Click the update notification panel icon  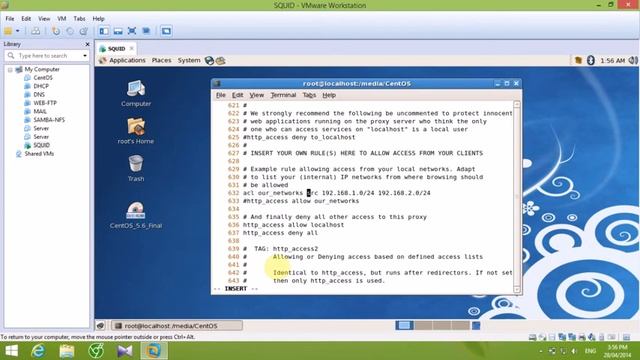pos(578,60)
